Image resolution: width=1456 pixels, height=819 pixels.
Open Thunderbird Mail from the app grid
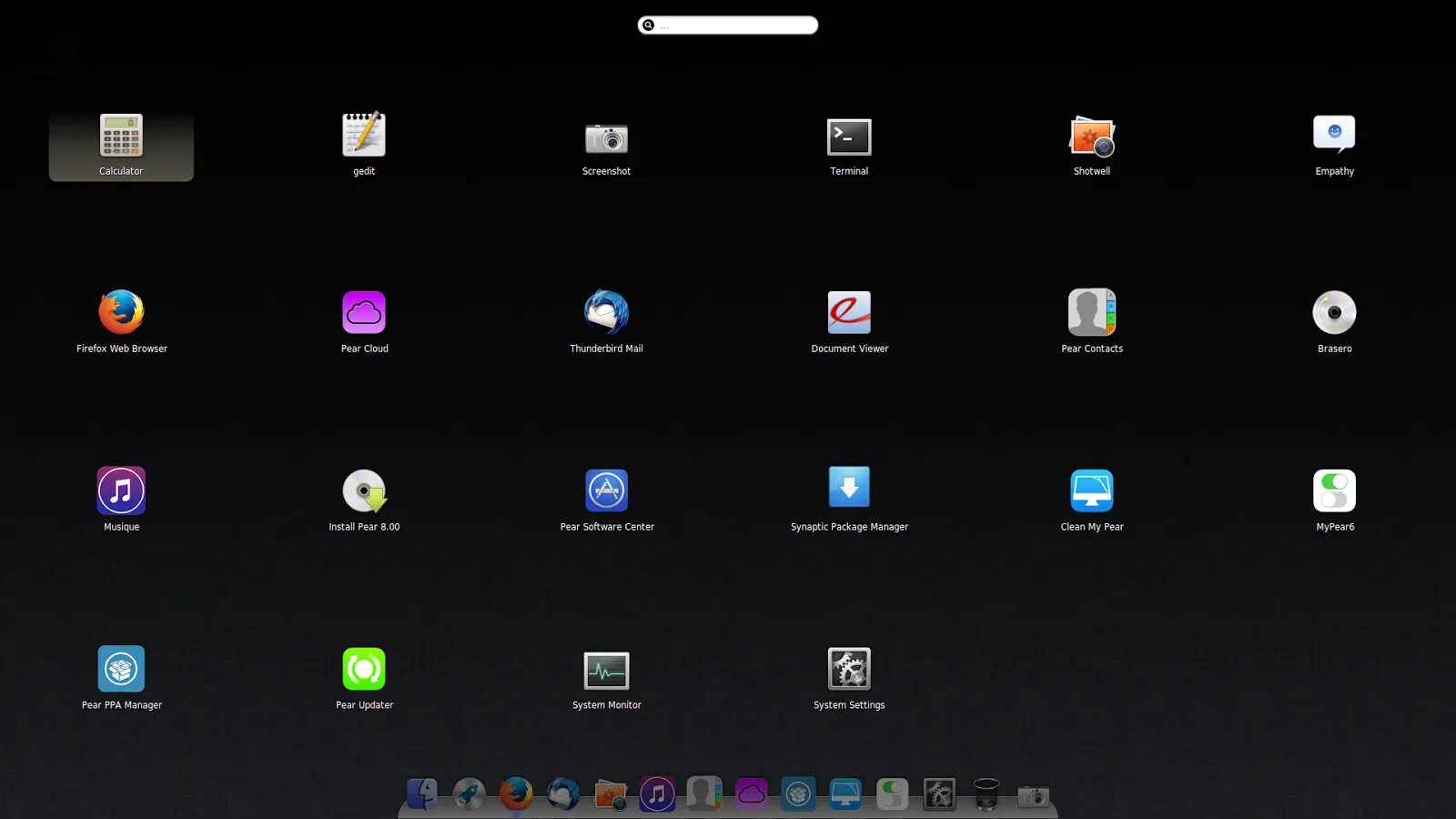[606, 321]
